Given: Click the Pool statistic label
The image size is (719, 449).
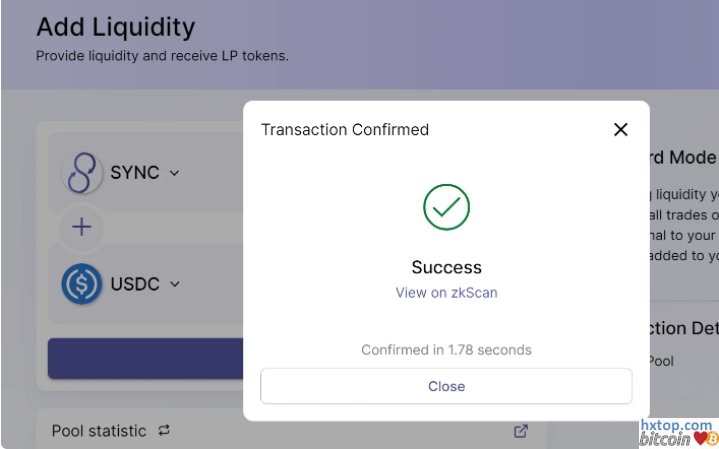Looking at the screenshot, I should [98, 431].
